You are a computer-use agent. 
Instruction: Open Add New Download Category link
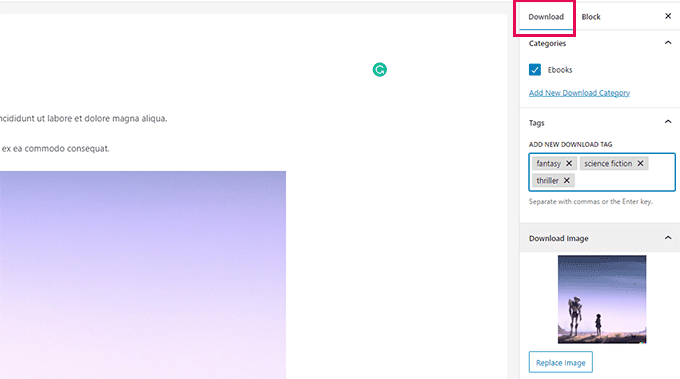(579, 93)
